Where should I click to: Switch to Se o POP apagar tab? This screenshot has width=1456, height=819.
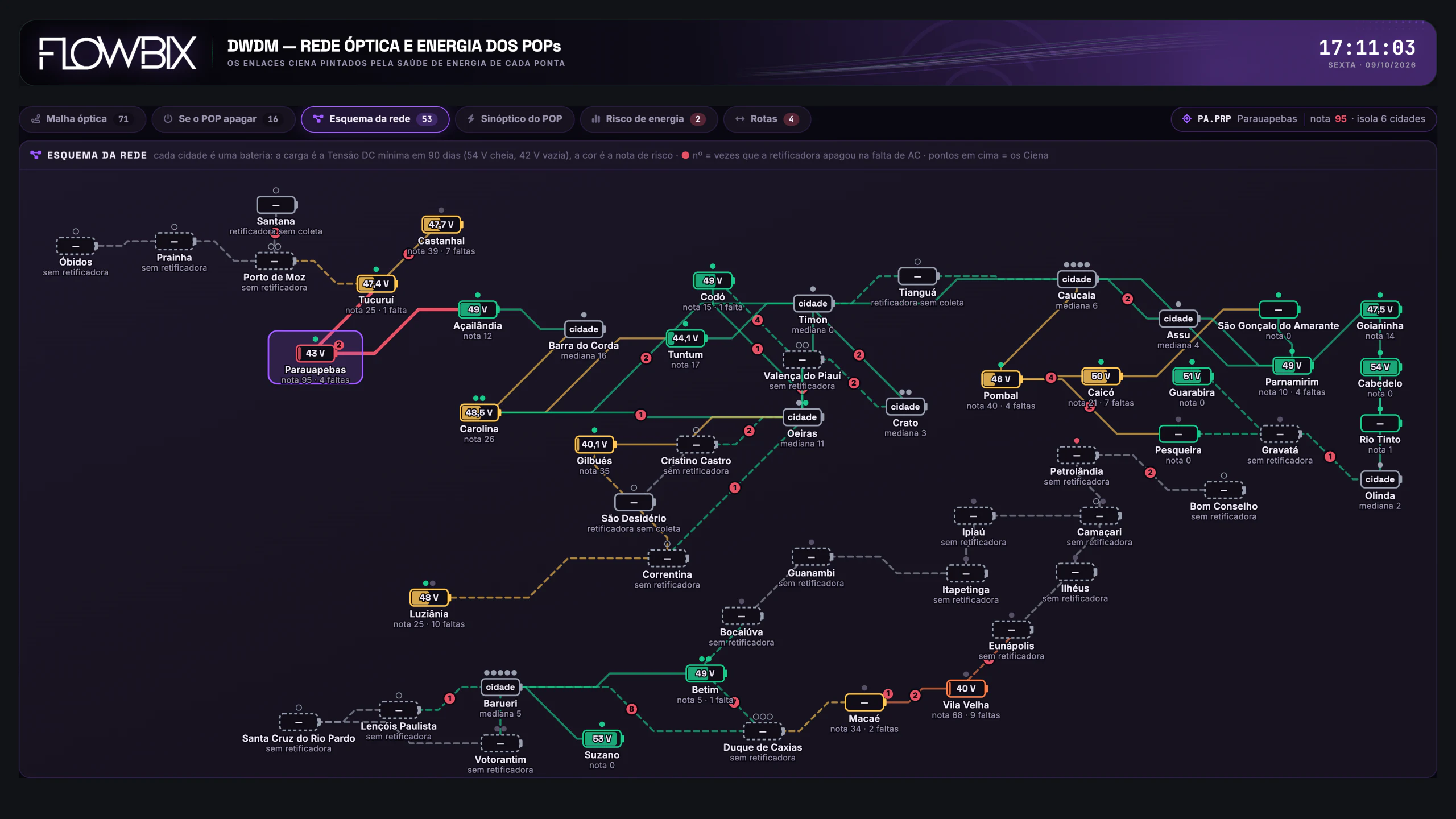223,119
